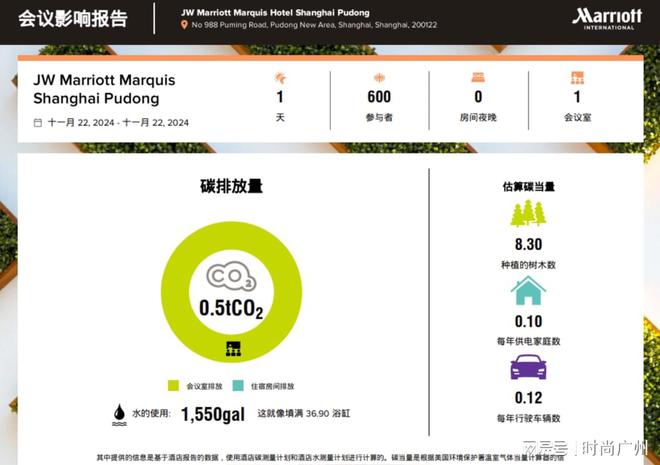This screenshot has width=660, height=465.
Task: Click the 种植的树木数 label
Action: [528, 265]
